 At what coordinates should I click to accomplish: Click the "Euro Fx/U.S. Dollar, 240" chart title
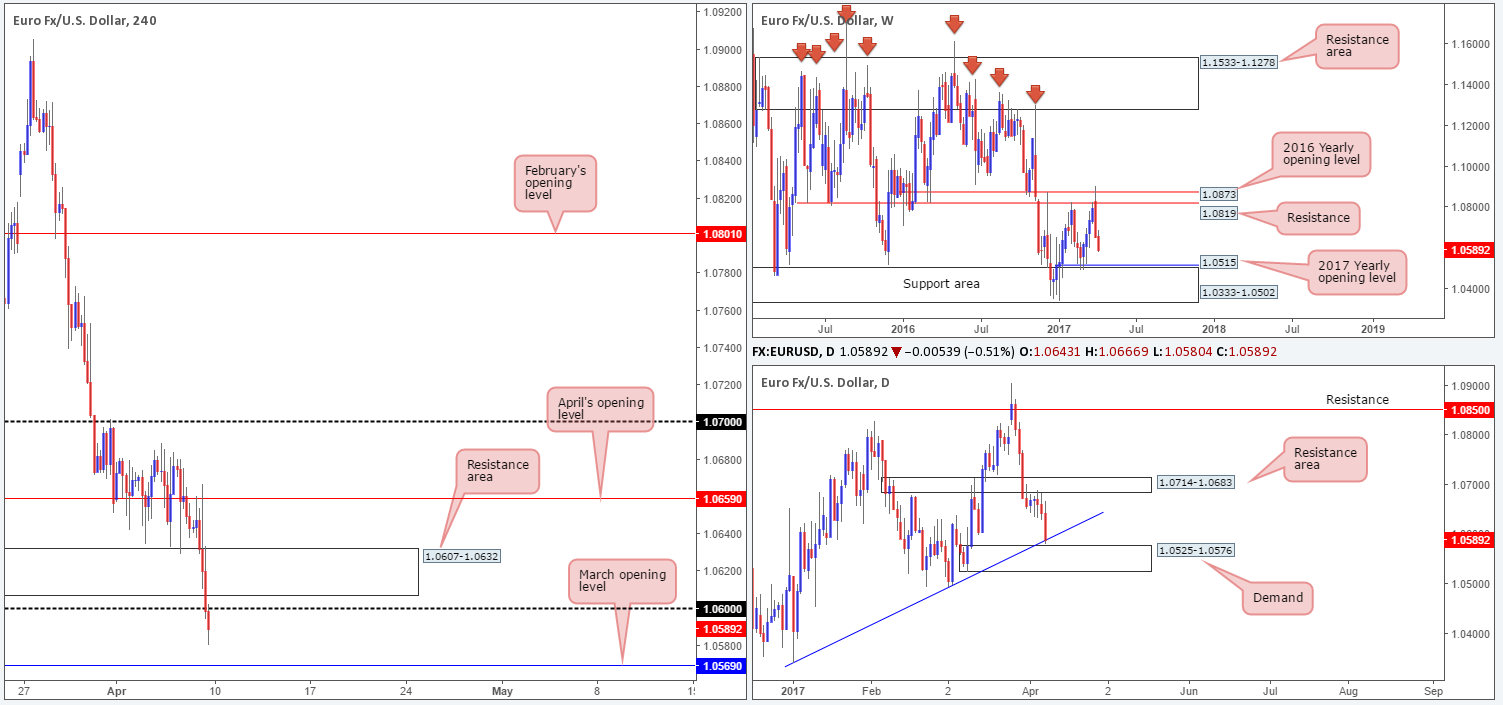point(84,19)
